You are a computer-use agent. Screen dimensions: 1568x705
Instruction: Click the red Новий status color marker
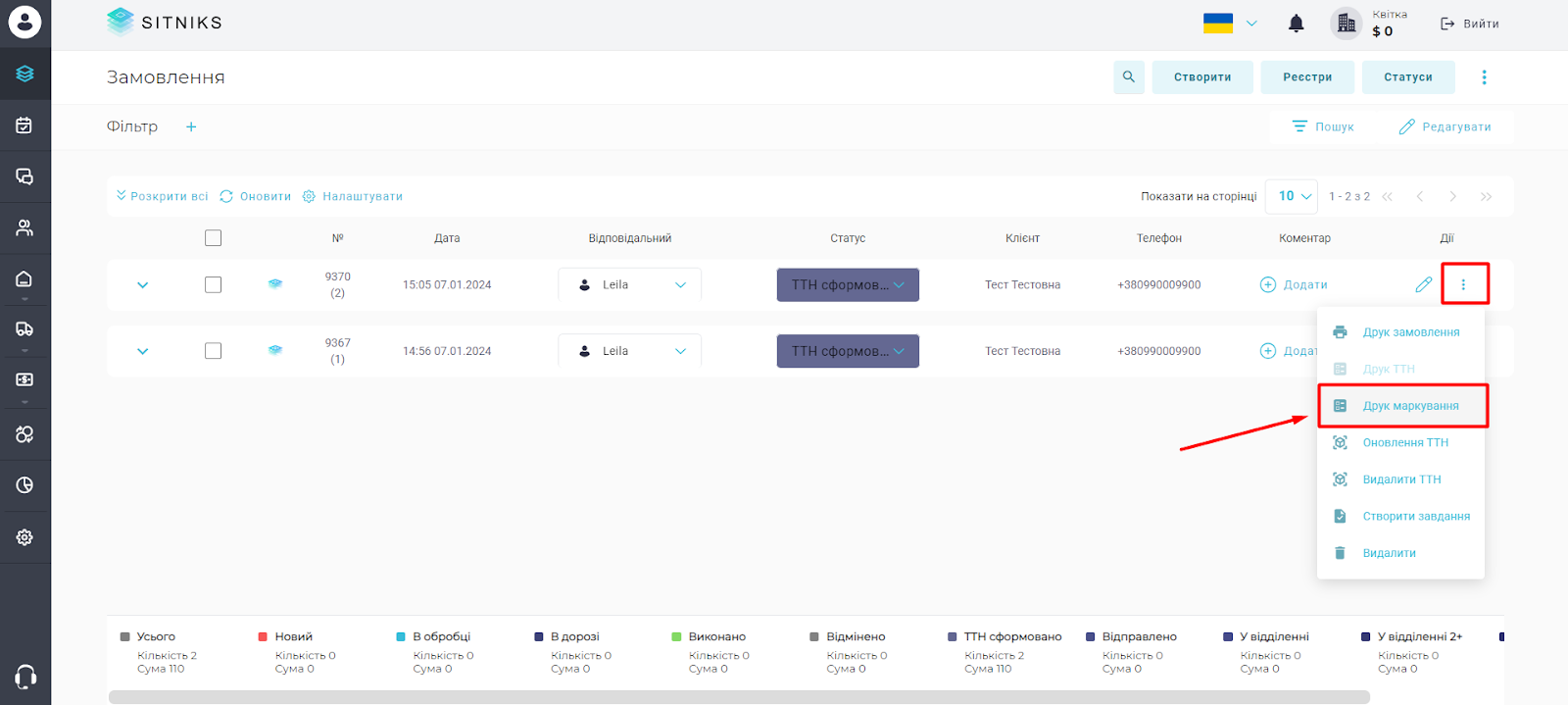click(x=263, y=636)
